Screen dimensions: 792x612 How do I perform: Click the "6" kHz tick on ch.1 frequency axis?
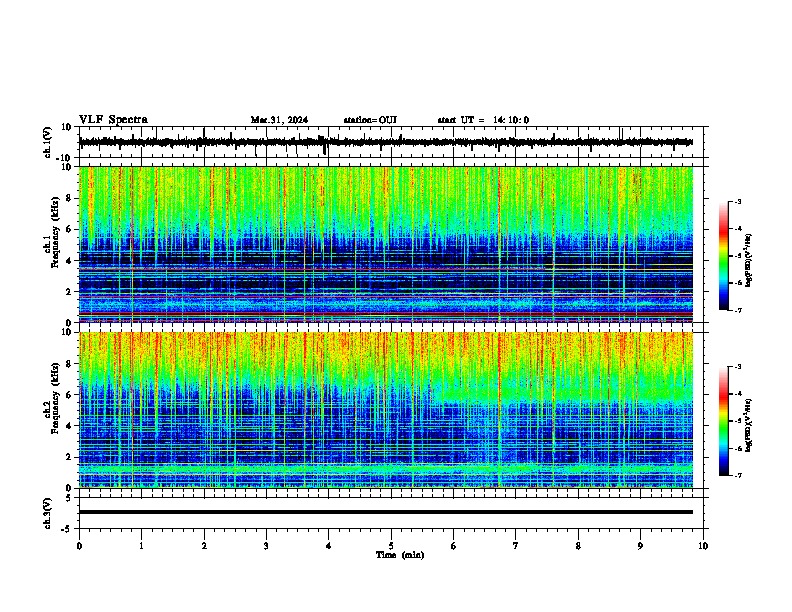point(69,230)
